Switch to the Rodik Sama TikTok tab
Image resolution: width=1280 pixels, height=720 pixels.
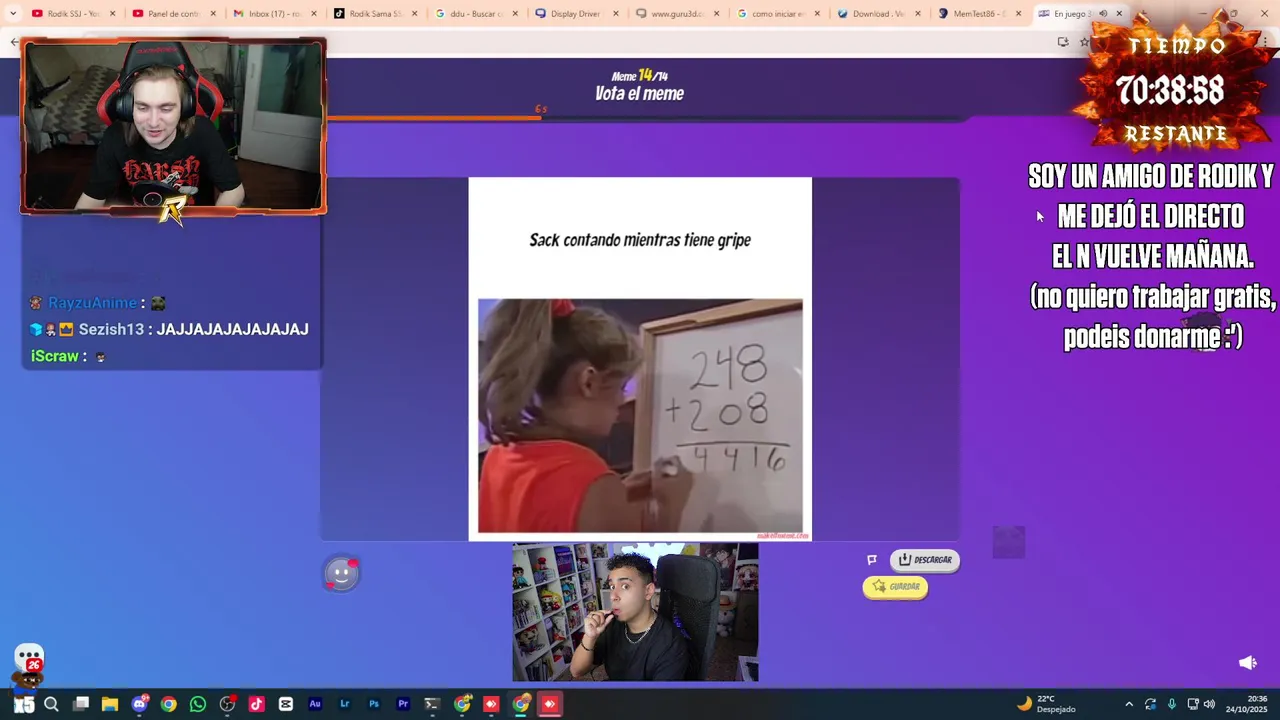[373, 14]
